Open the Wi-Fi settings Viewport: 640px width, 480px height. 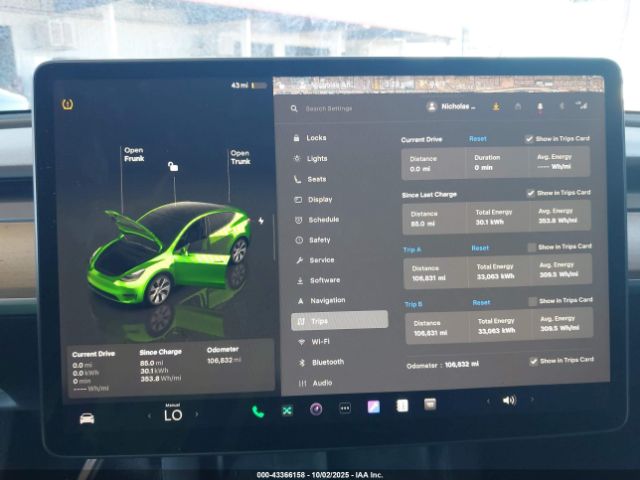point(313,342)
